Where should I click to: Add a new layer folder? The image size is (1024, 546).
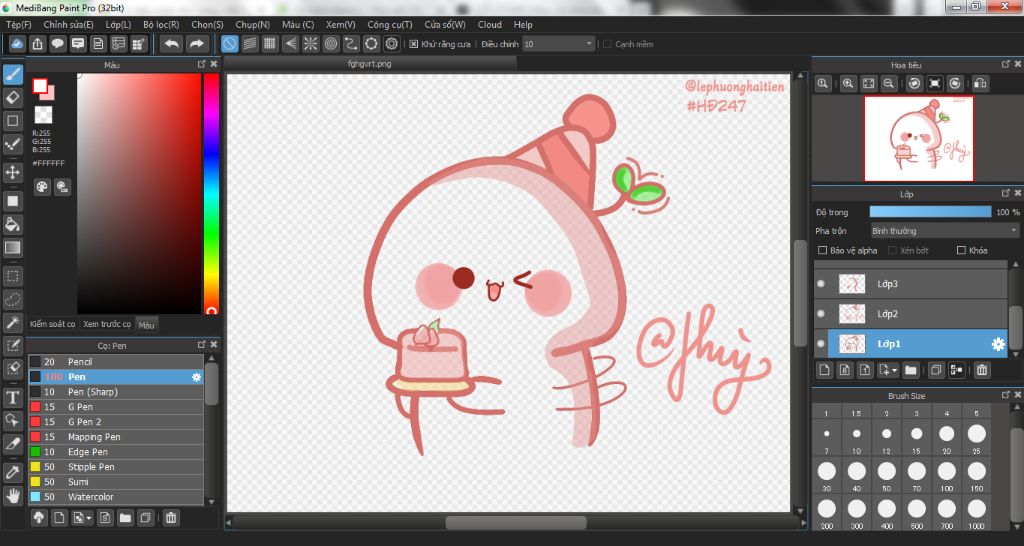[x=910, y=370]
